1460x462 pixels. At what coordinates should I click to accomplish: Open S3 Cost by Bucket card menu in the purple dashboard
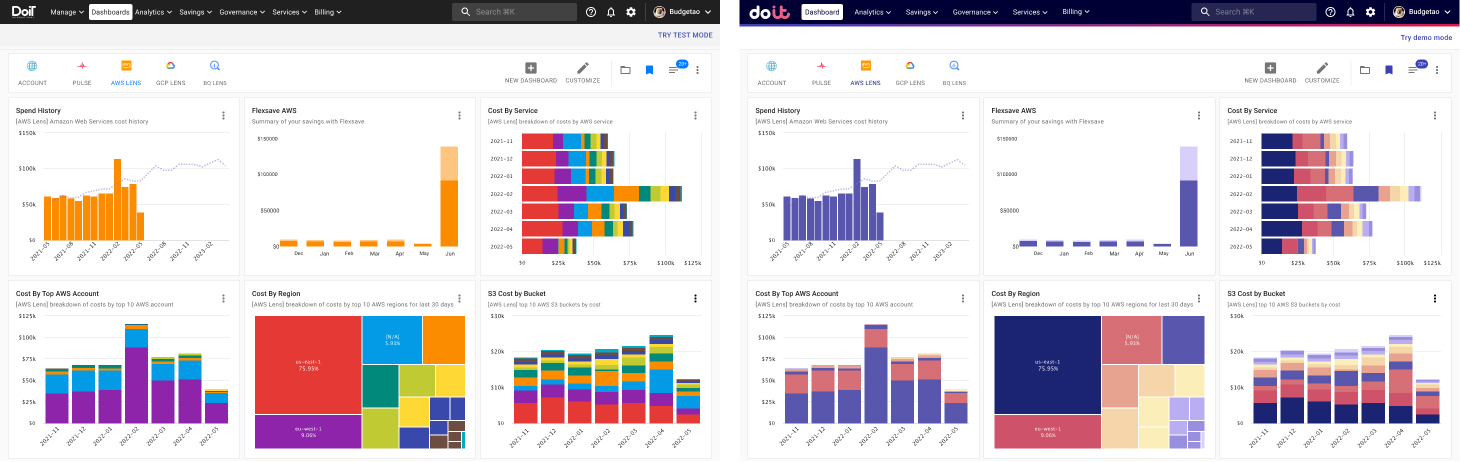point(1434,298)
